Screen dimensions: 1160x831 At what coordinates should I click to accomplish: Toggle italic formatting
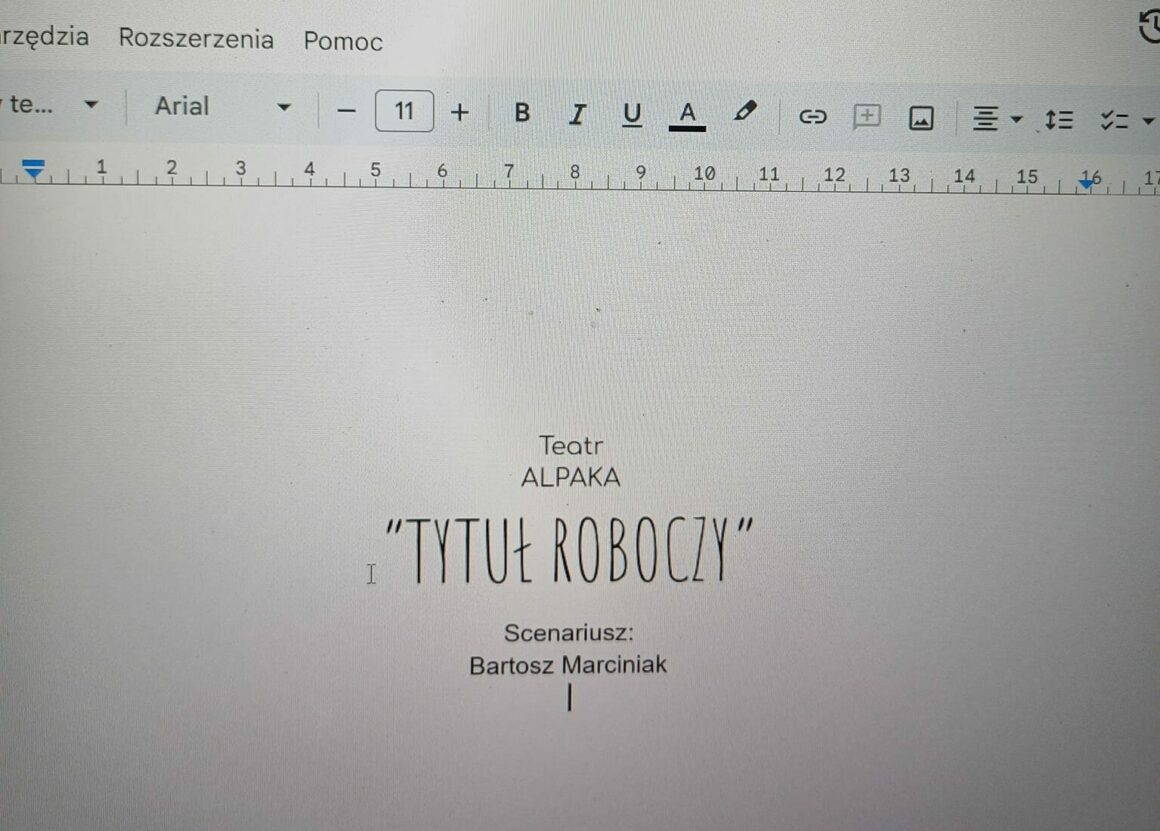tap(576, 114)
